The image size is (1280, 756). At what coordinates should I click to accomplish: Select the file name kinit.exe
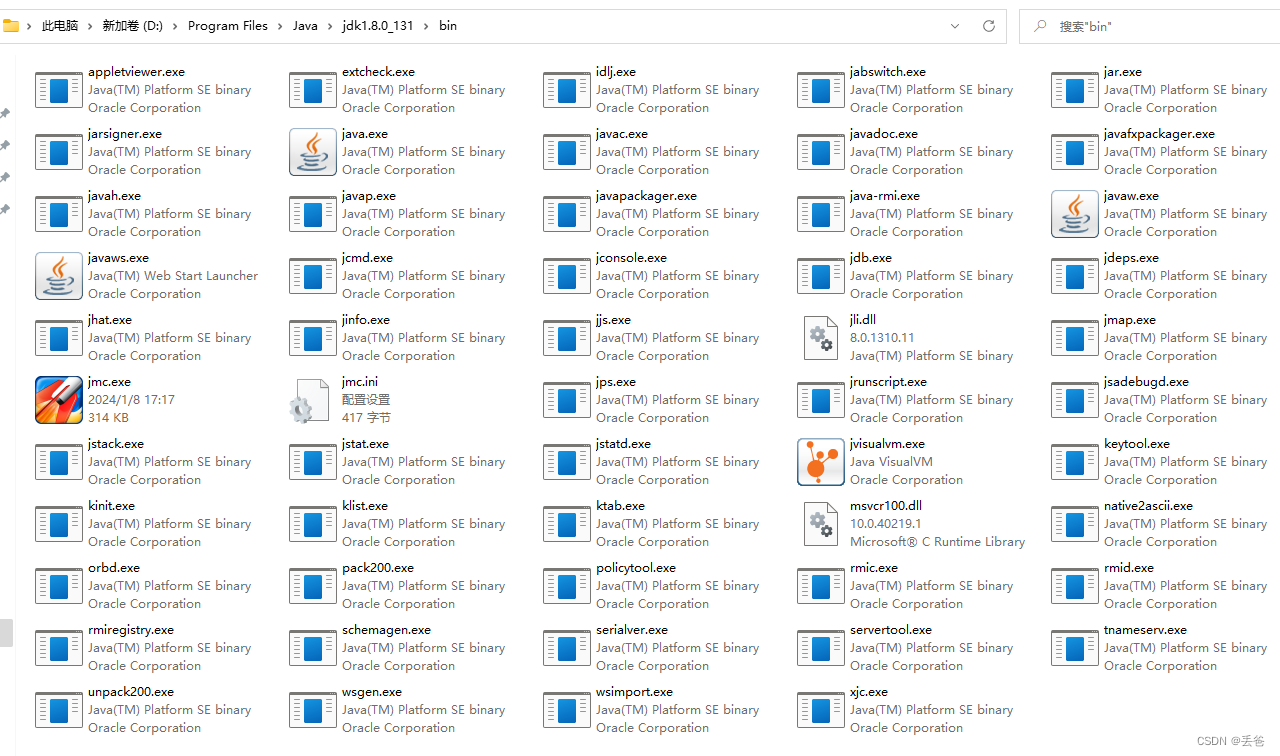(111, 506)
